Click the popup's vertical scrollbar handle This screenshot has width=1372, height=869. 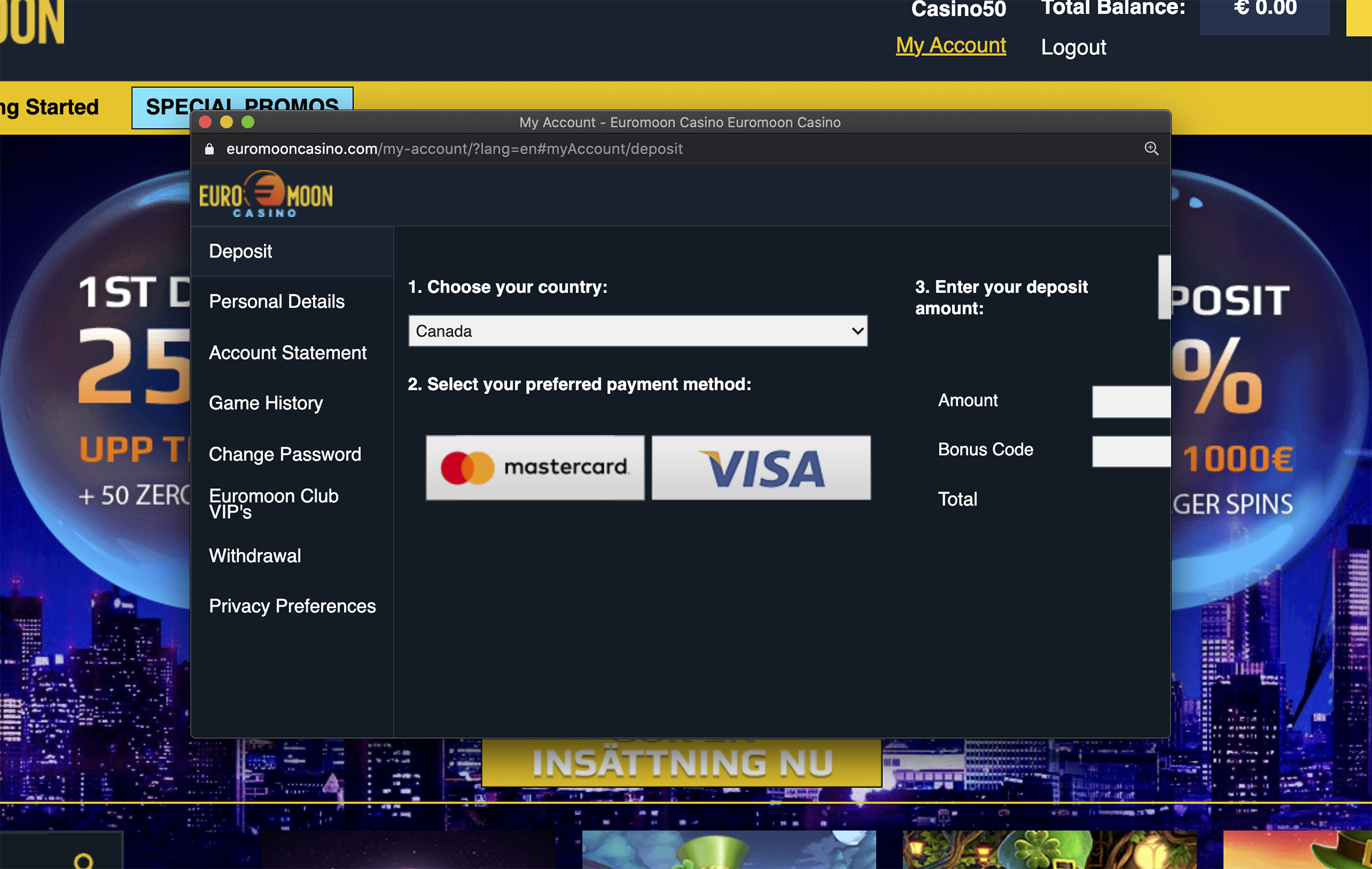click(x=1164, y=287)
